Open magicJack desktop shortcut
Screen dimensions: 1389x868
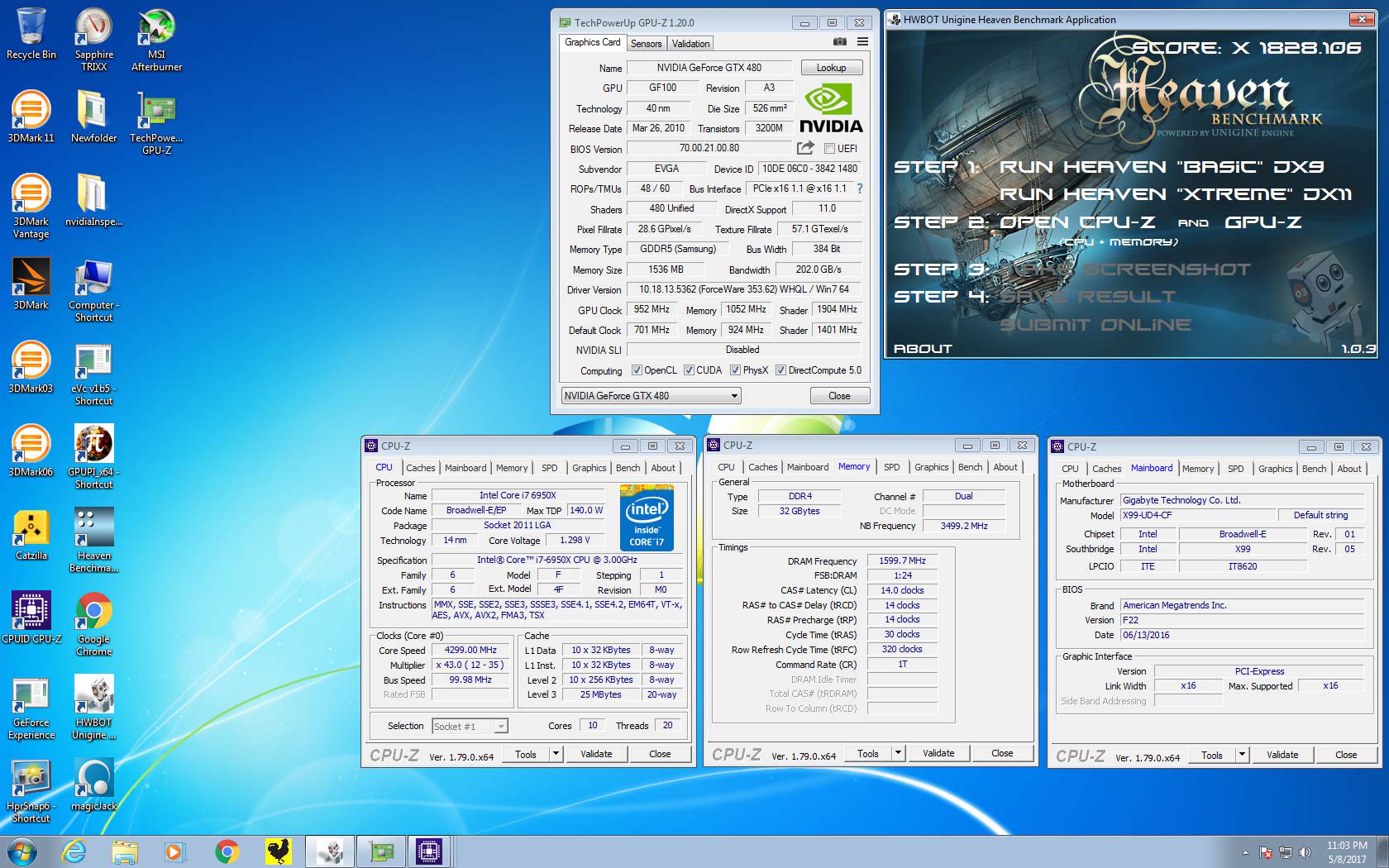tap(93, 785)
